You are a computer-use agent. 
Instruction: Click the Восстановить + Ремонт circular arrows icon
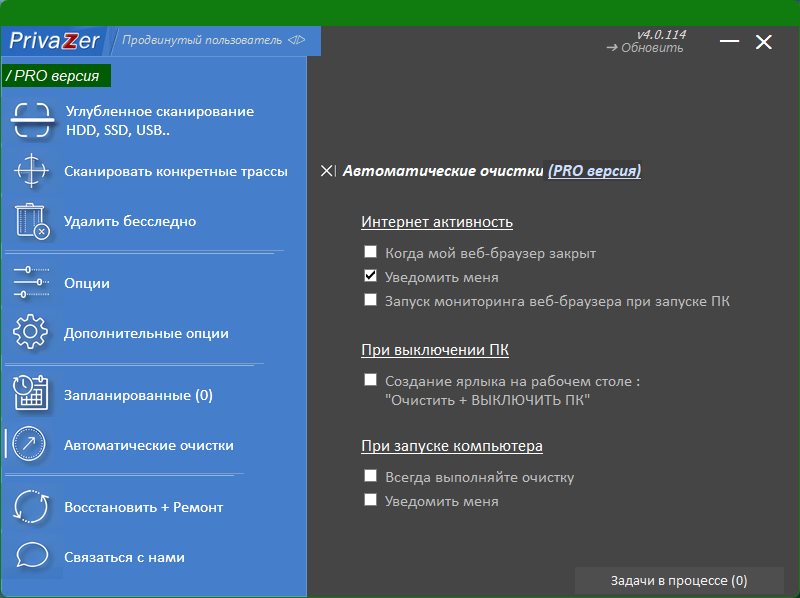[31, 507]
